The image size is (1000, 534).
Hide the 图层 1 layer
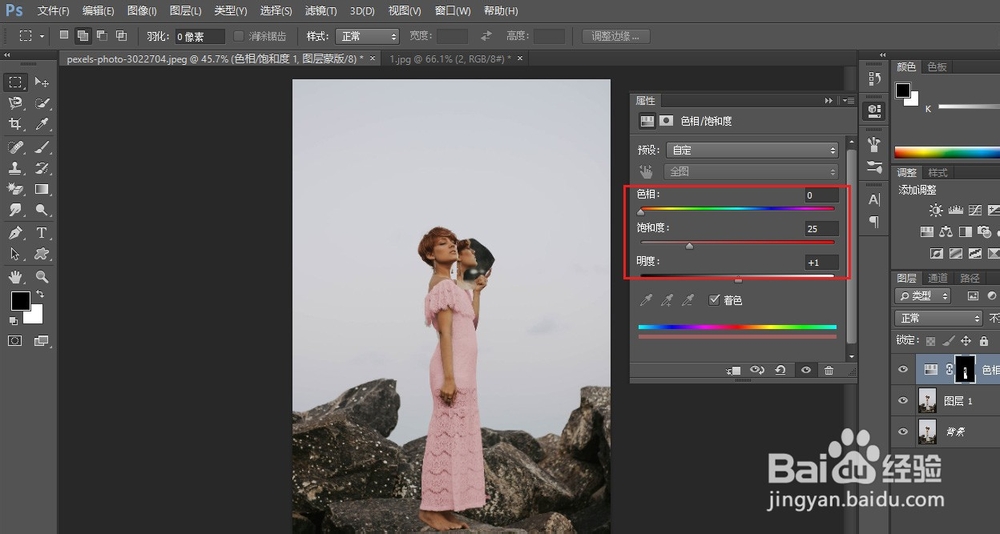[x=902, y=401]
